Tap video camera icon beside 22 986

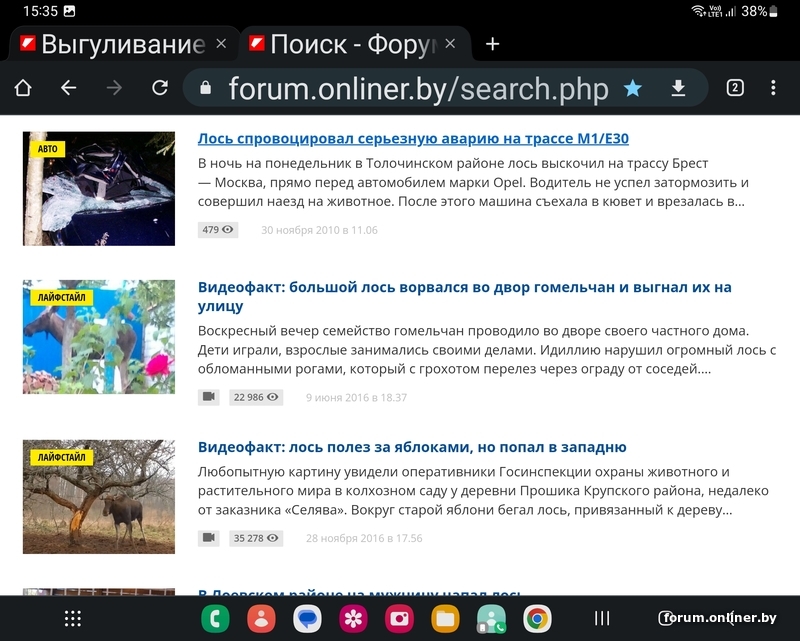[209, 397]
